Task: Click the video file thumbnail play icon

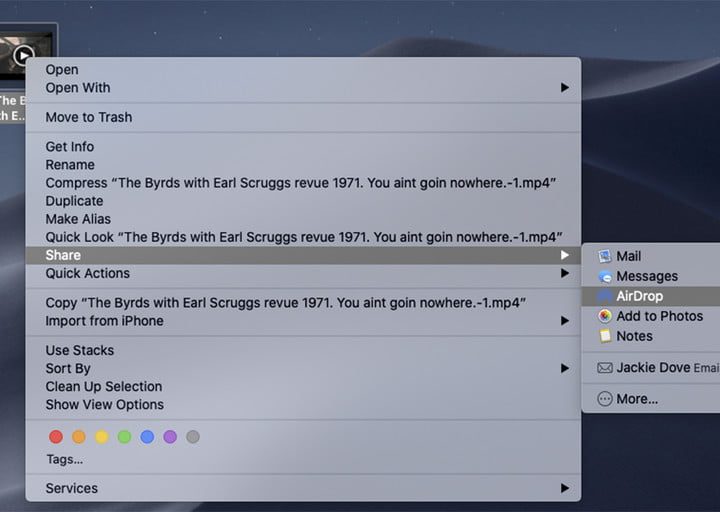Action: point(25,55)
